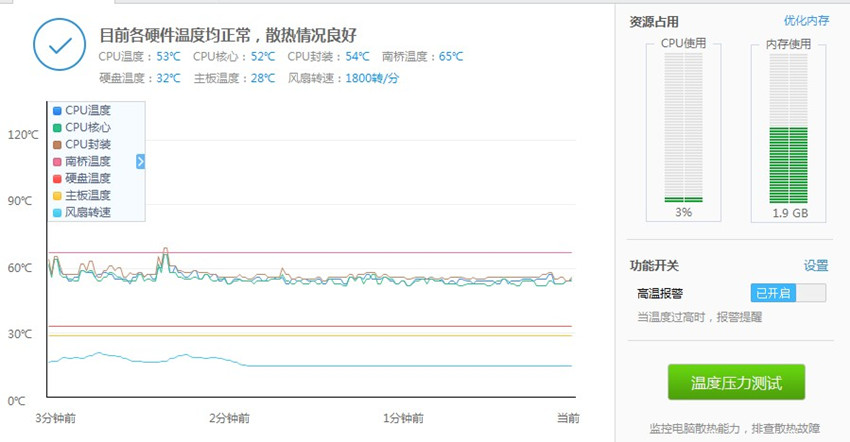Viewport: 850px width, 442px height.
Task: Open the 优化内存 link
Action: 806,21
